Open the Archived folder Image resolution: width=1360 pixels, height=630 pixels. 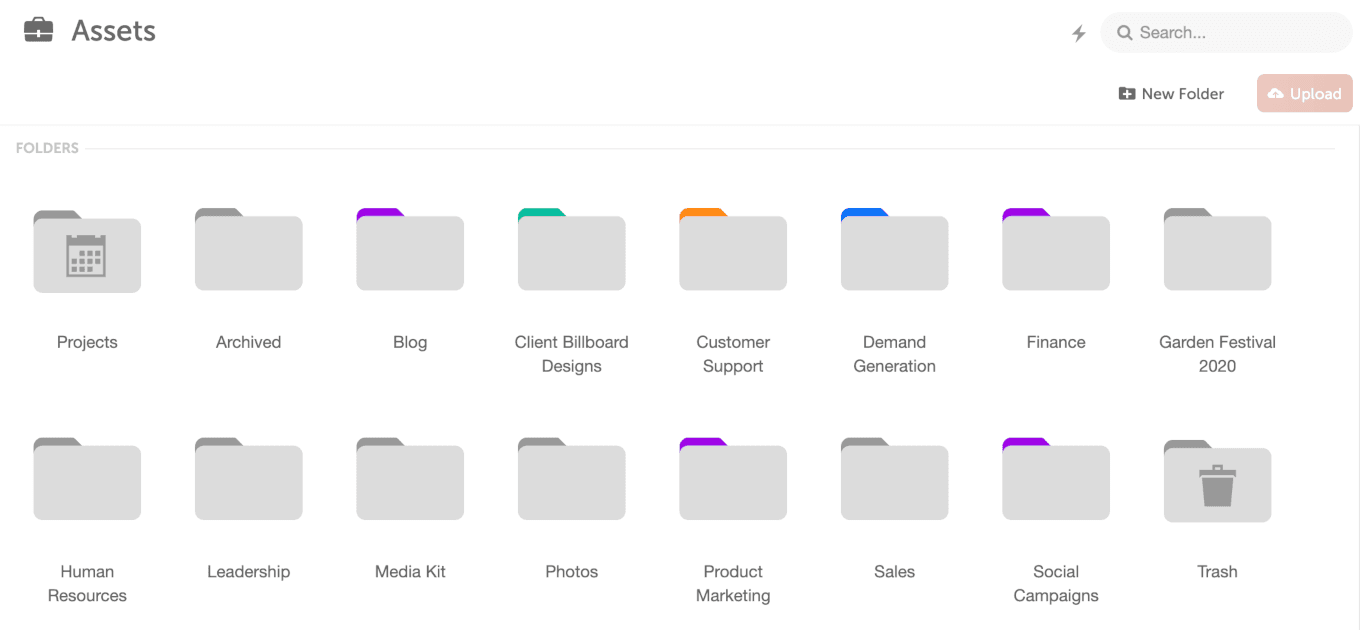(x=248, y=252)
